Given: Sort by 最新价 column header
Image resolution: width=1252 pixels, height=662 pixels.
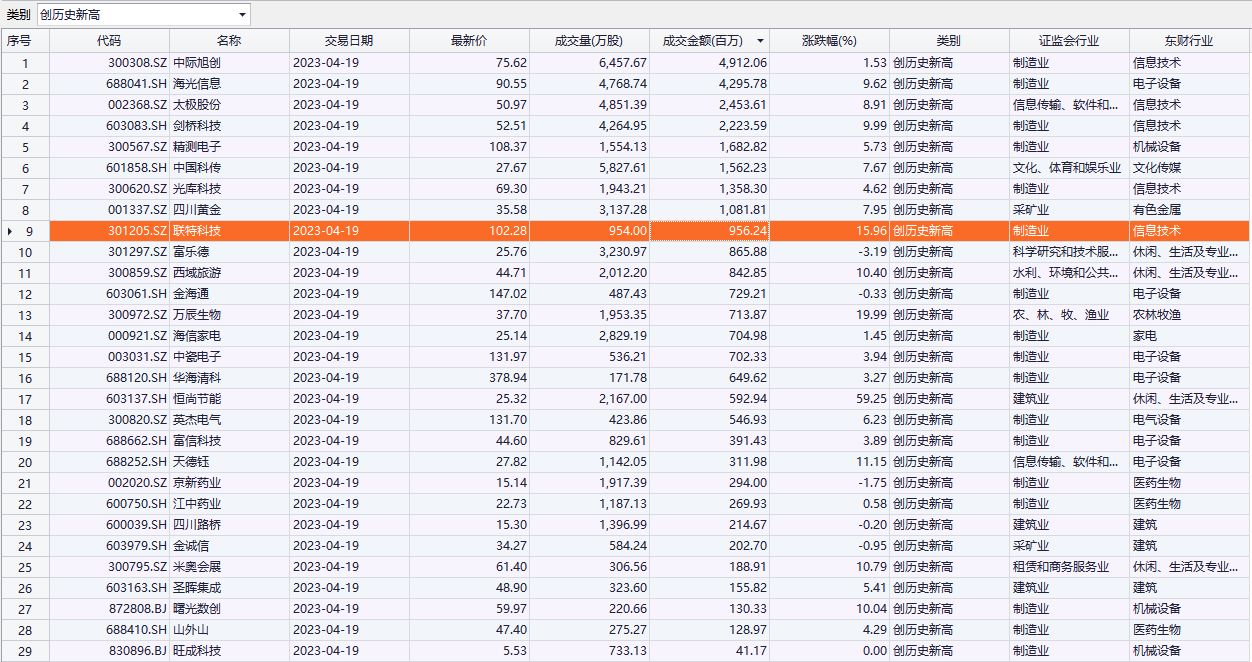Looking at the screenshot, I should (x=469, y=41).
